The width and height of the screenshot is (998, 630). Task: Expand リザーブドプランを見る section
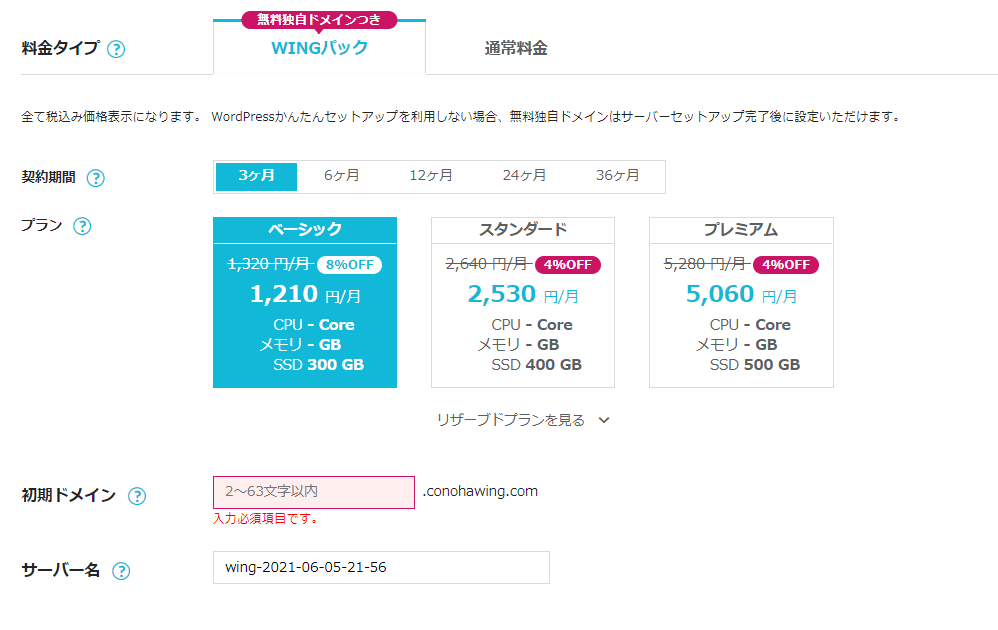[510, 420]
